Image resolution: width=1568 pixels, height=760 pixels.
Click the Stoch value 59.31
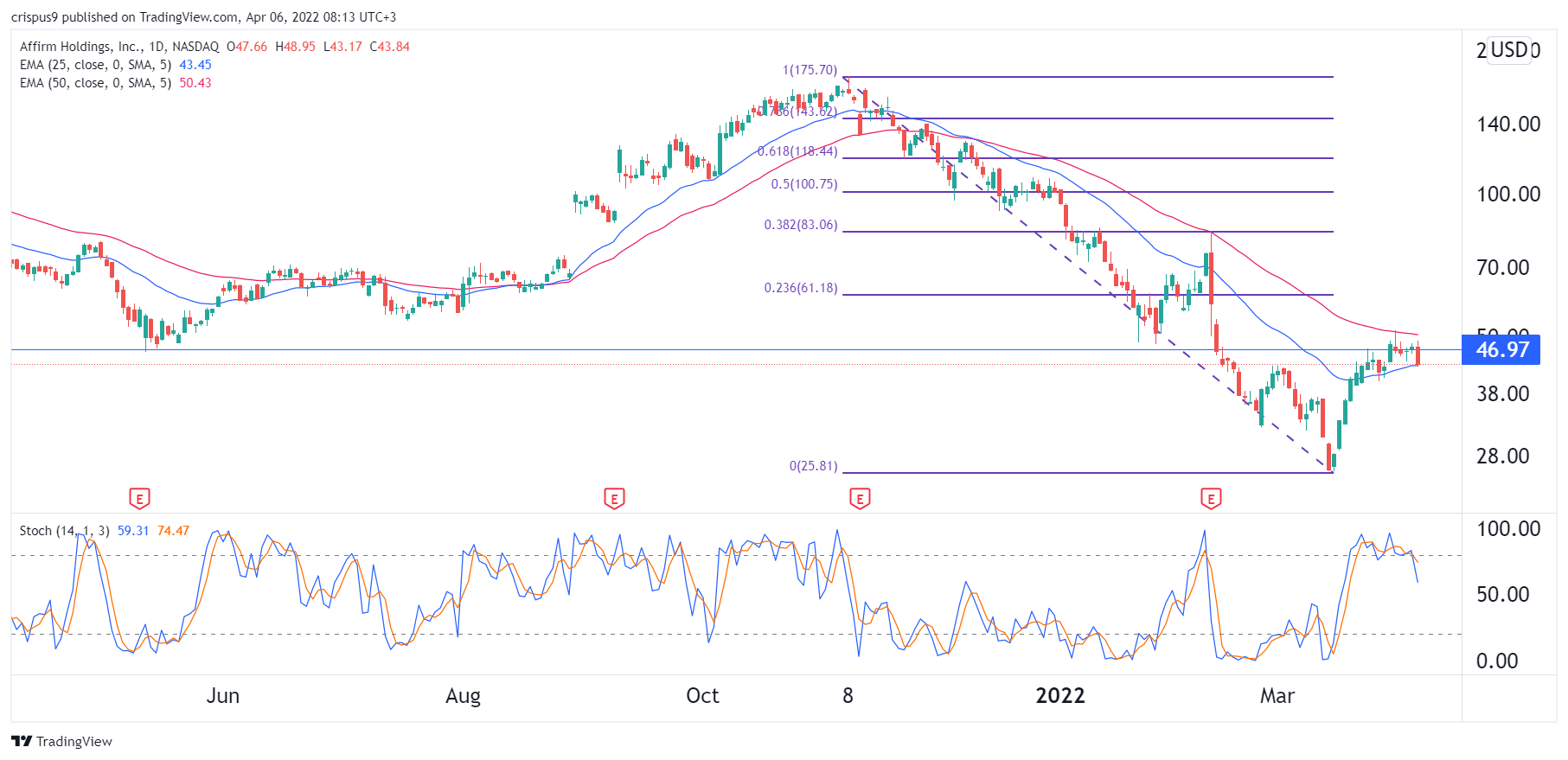click(133, 531)
